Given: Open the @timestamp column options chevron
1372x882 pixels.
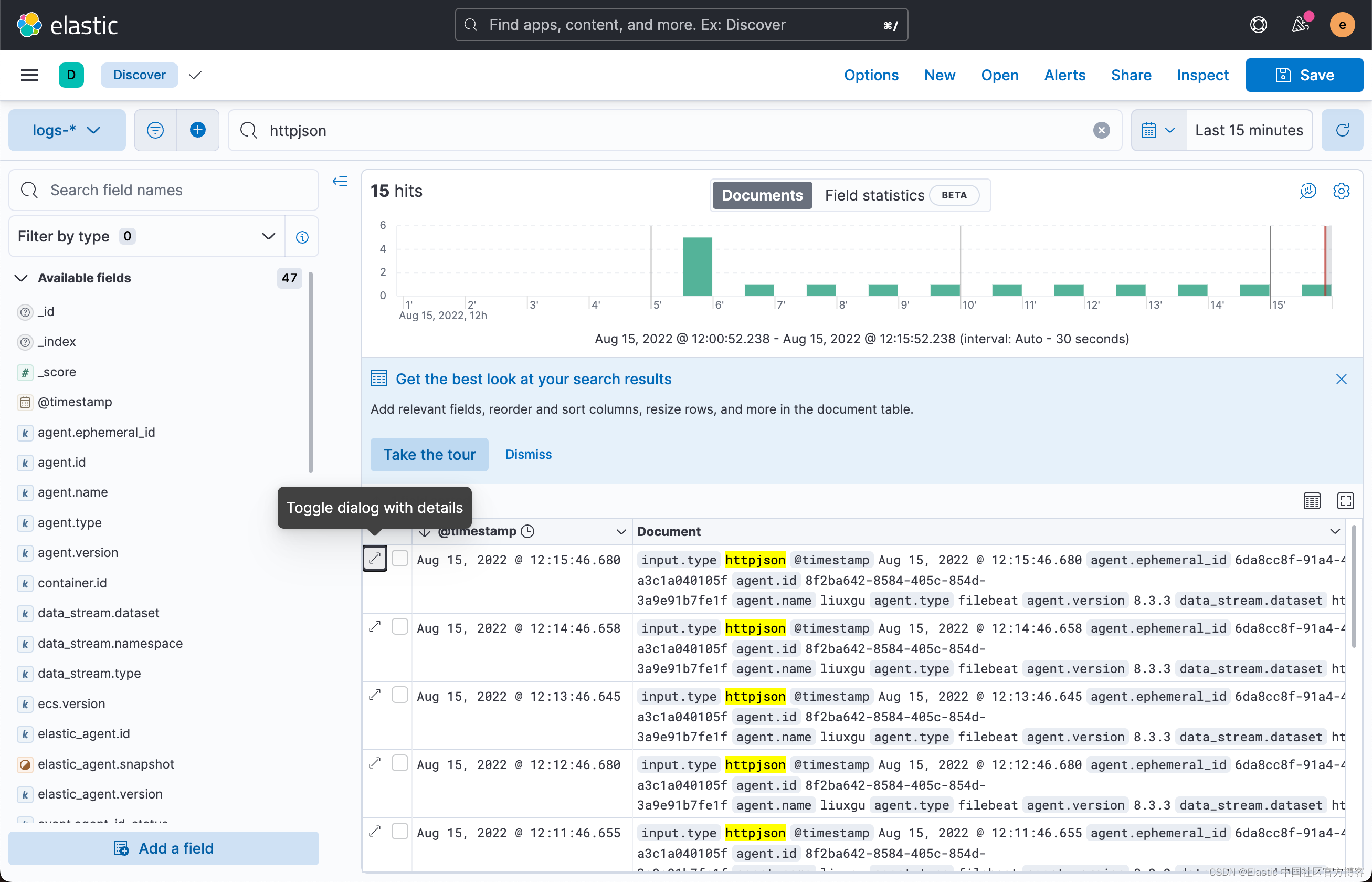Looking at the screenshot, I should click(621, 531).
